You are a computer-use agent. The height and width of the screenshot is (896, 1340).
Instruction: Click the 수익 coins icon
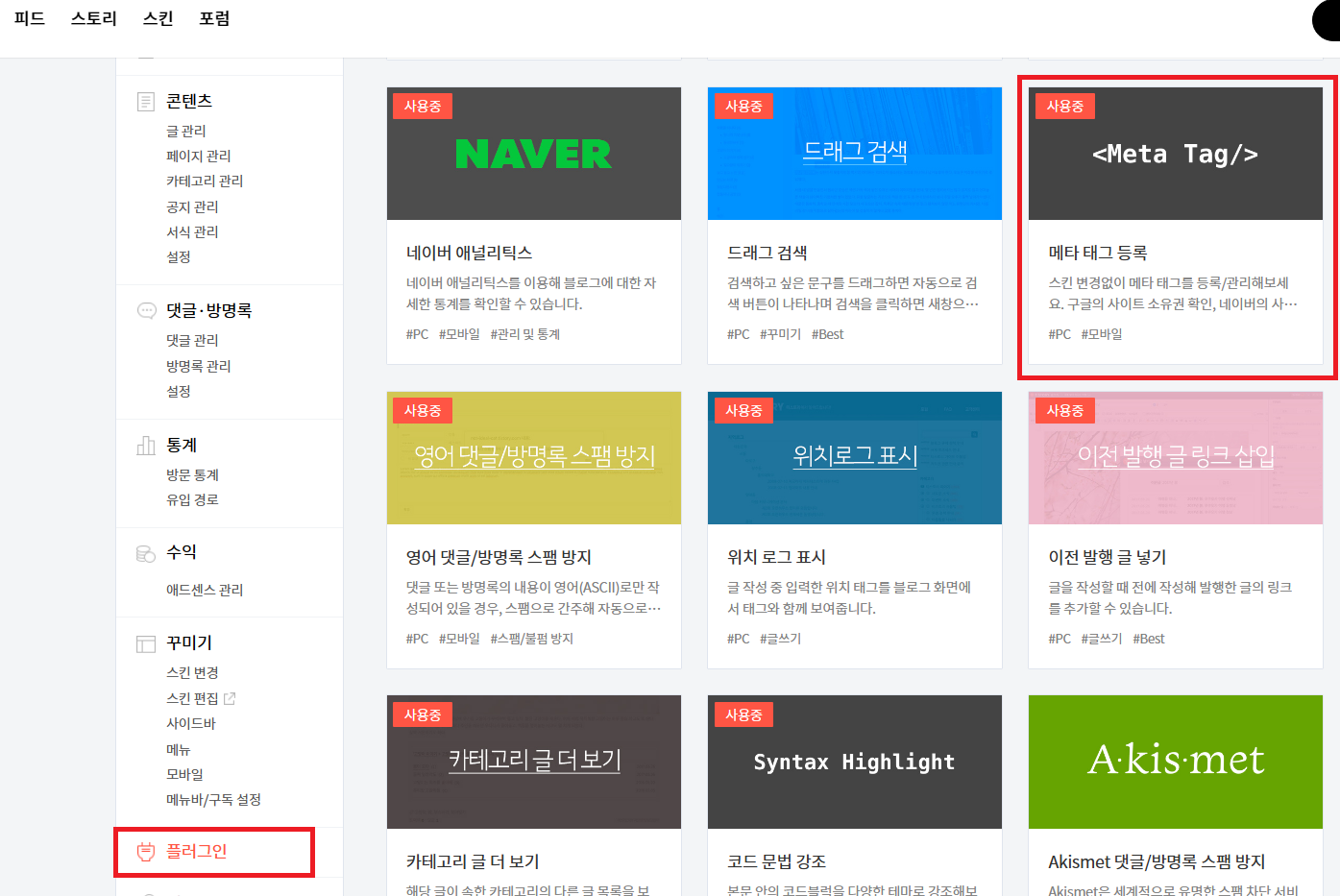(146, 553)
